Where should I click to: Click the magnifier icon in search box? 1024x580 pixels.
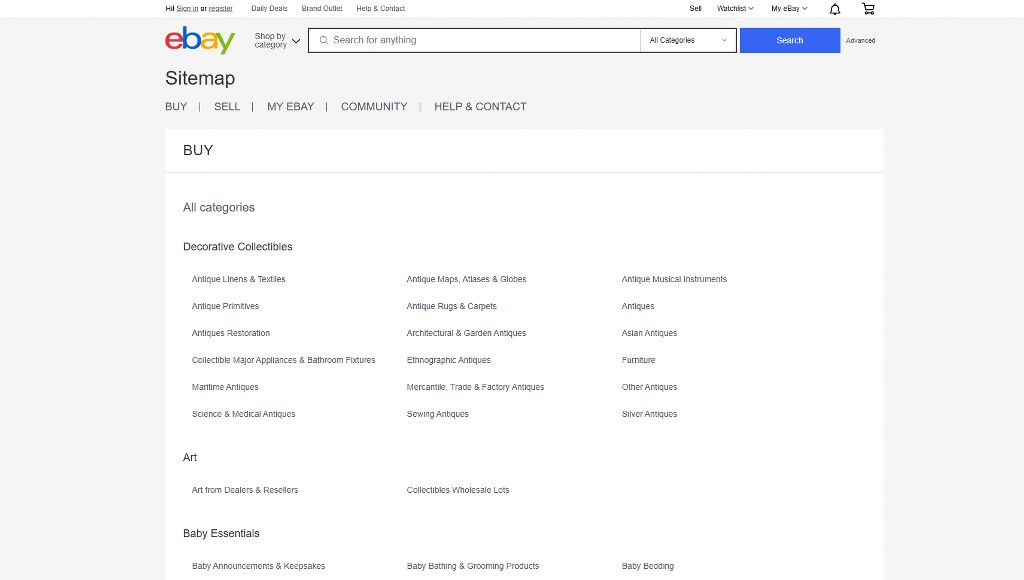323,40
